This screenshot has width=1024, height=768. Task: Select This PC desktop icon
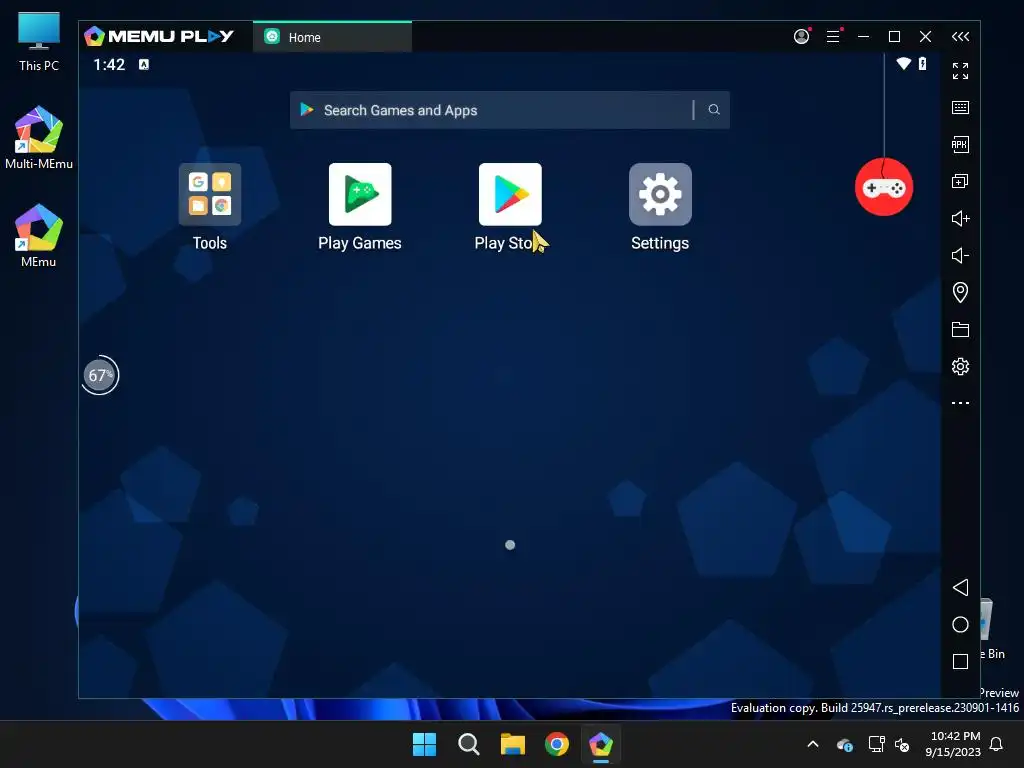(39, 42)
